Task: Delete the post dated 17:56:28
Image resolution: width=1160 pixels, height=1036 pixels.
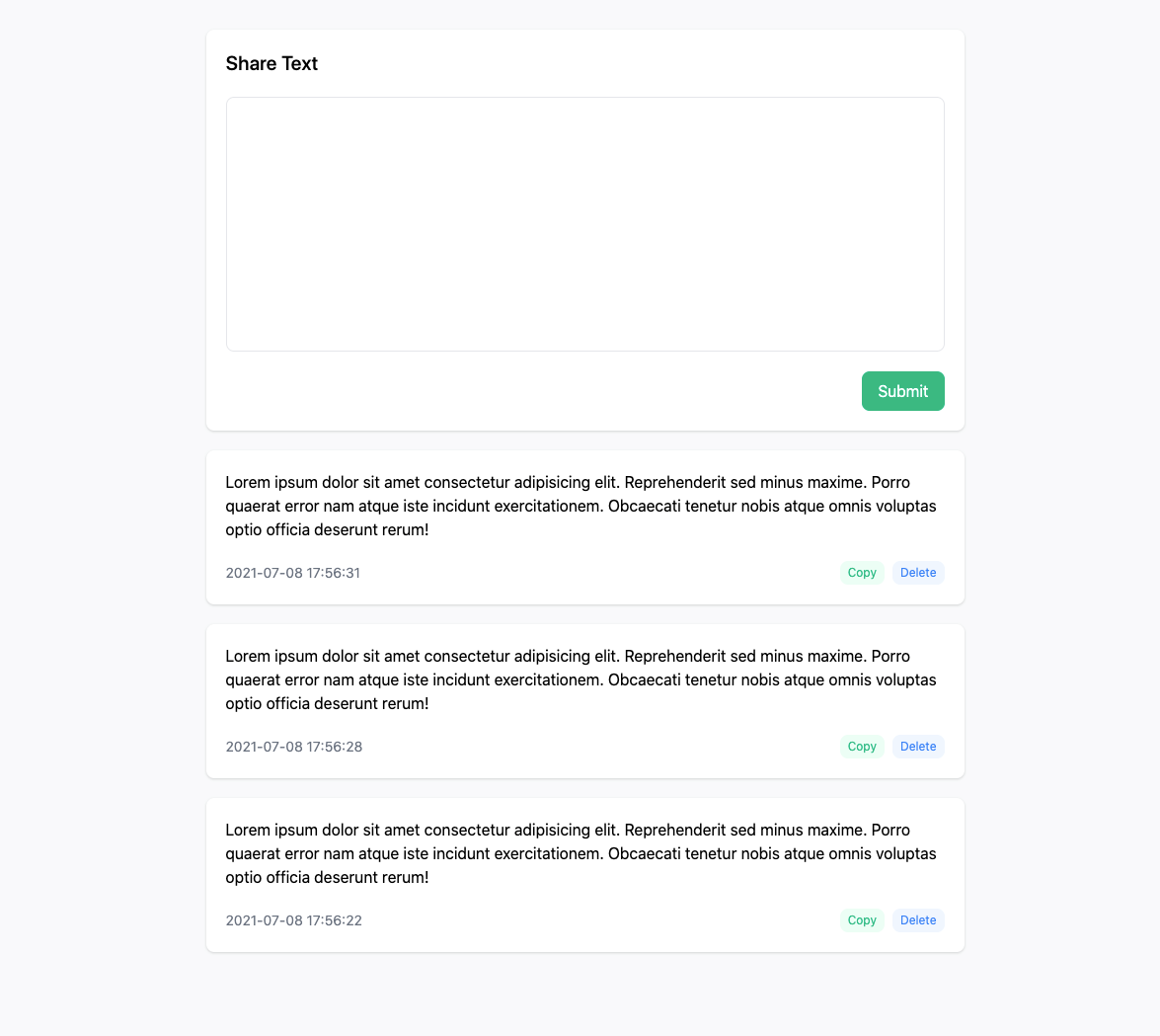Action: coord(918,747)
